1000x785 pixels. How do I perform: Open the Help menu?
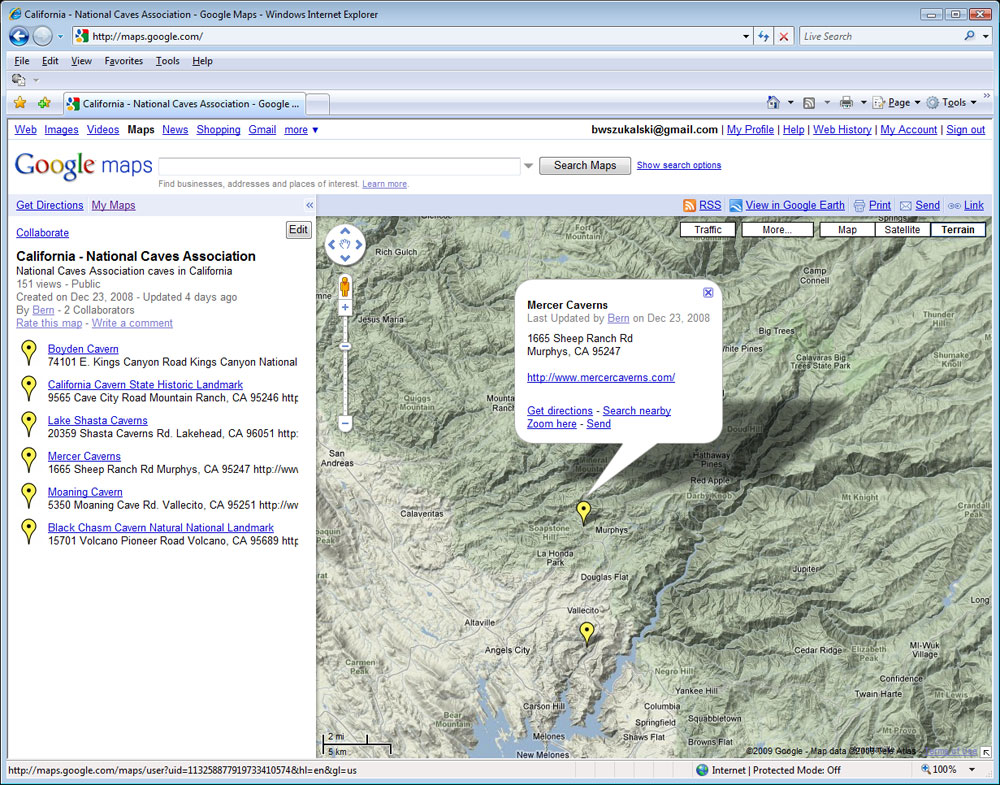tap(202, 61)
